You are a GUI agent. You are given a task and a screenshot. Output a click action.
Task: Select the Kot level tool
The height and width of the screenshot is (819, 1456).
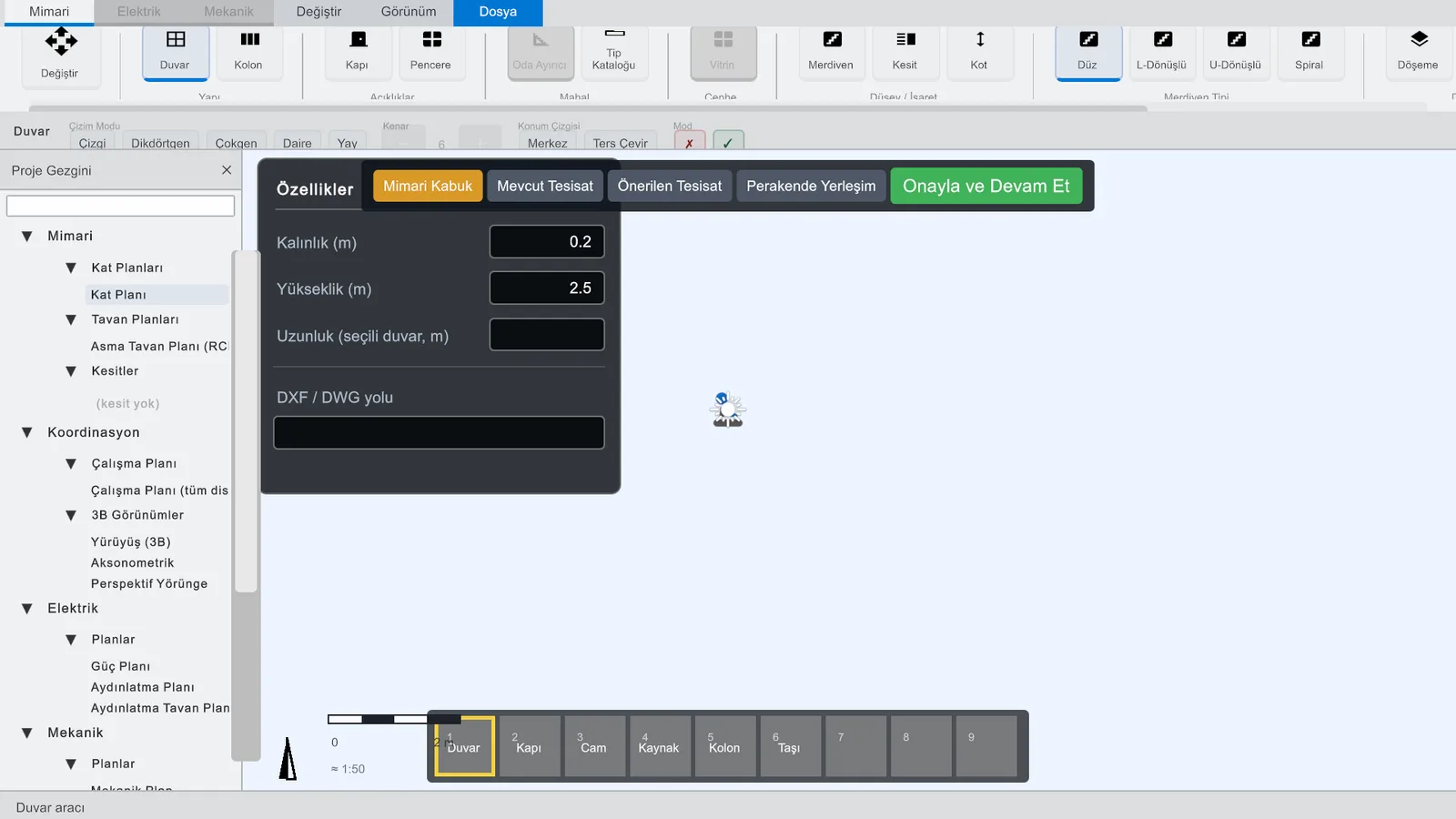coord(979,52)
